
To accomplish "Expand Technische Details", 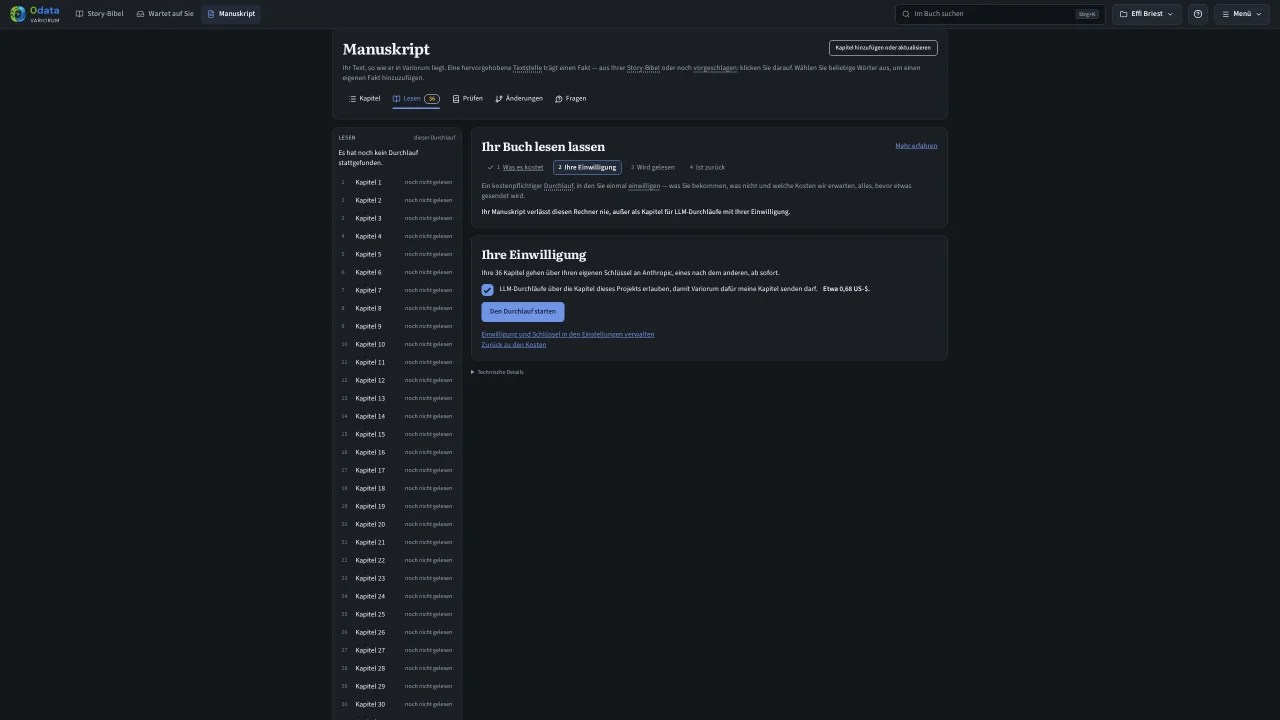I will click(x=497, y=372).
